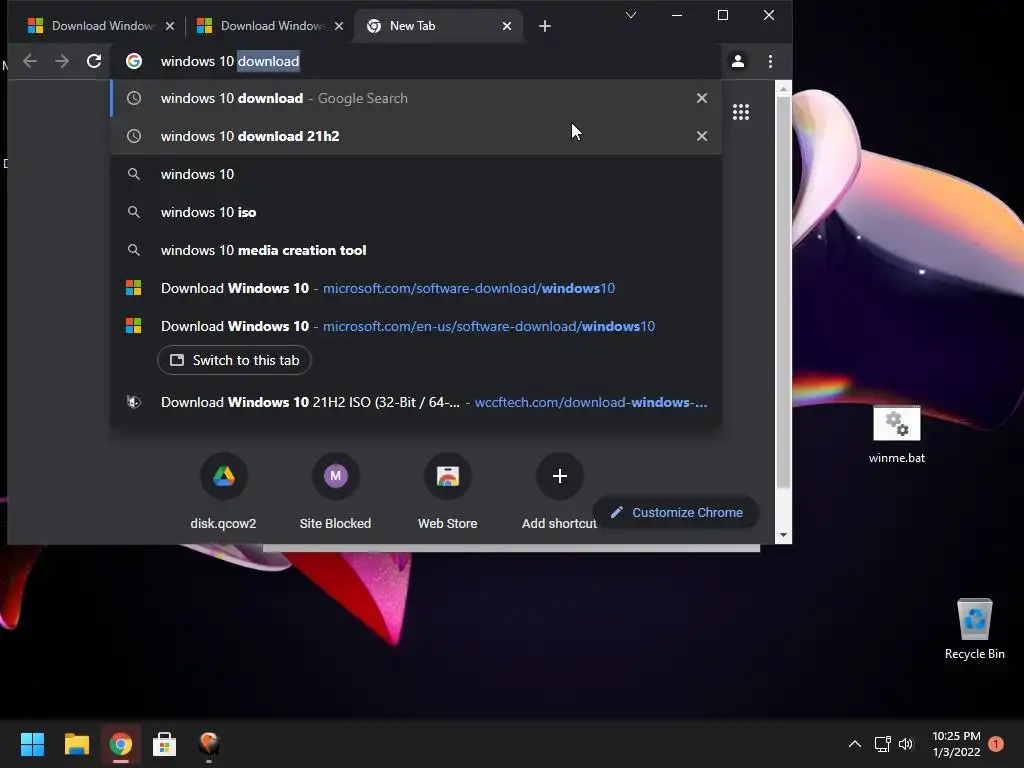The height and width of the screenshot is (768, 1024).
Task: Click the orange bird taskbar app icon
Action: point(209,744)
